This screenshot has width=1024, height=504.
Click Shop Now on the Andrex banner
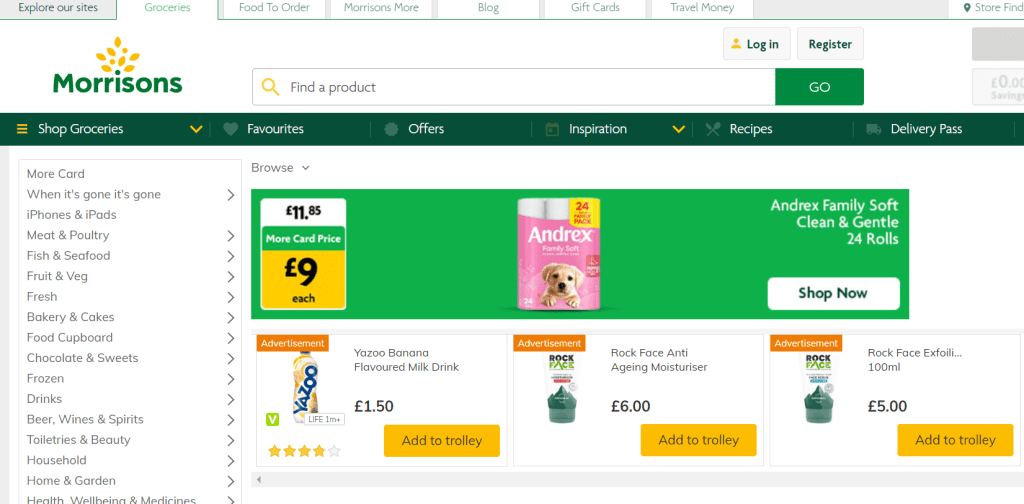pos(833,293)
